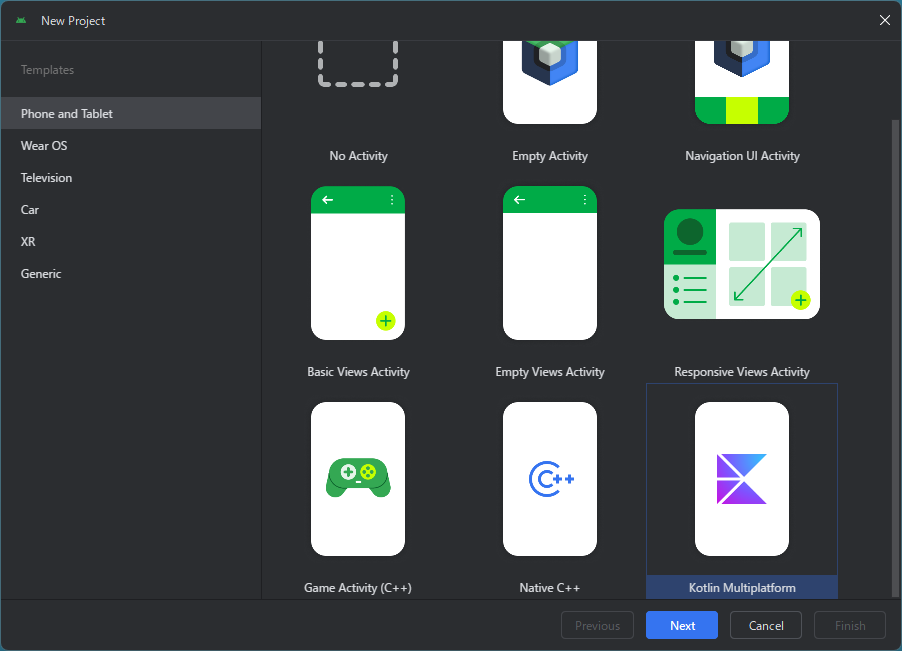Close the New Project dialog
This screenshot has width=902, height=651.
pos(885,21)
